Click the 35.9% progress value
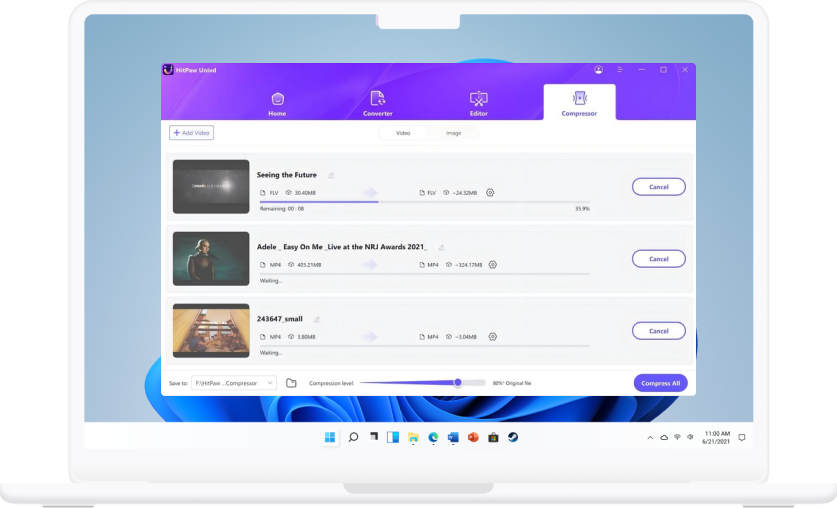The width and height of the screenshot is (837, 508). [x=582, y=209]
